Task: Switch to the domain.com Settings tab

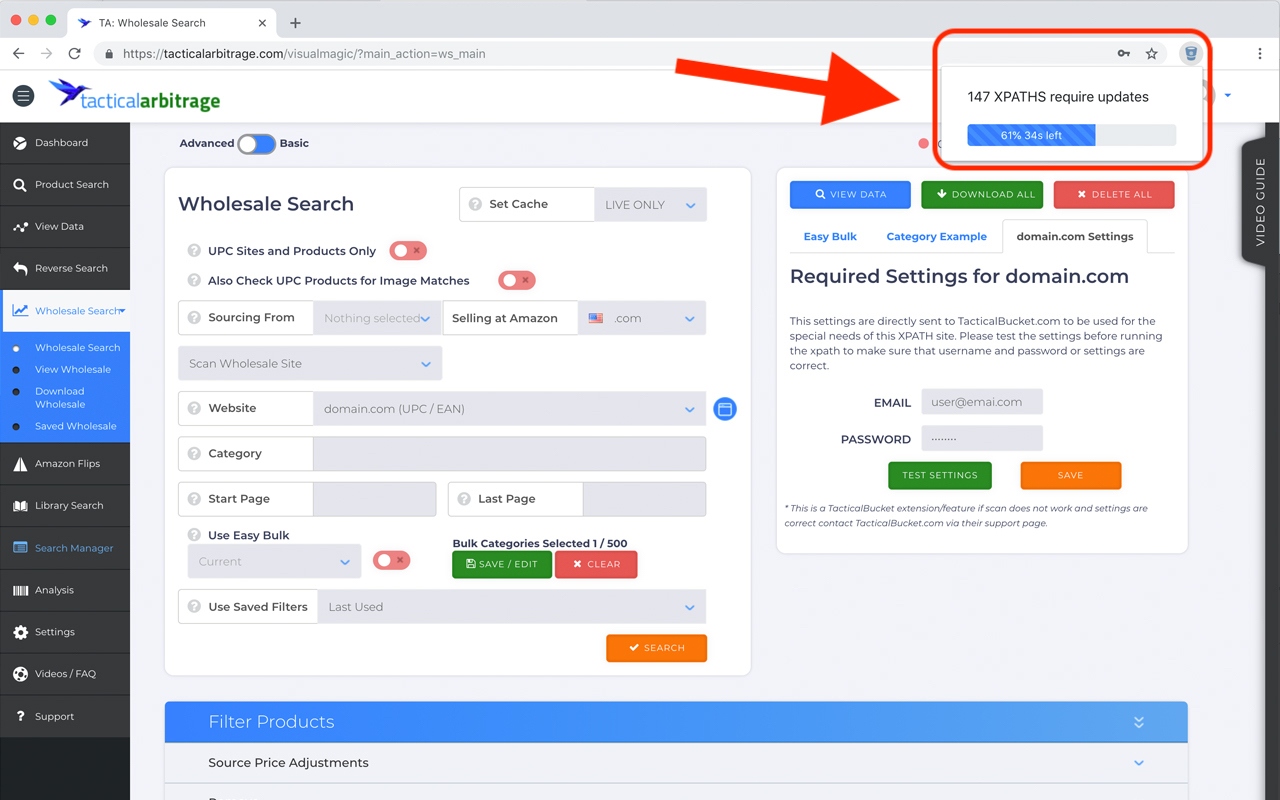Action: tap(1075, 237)
